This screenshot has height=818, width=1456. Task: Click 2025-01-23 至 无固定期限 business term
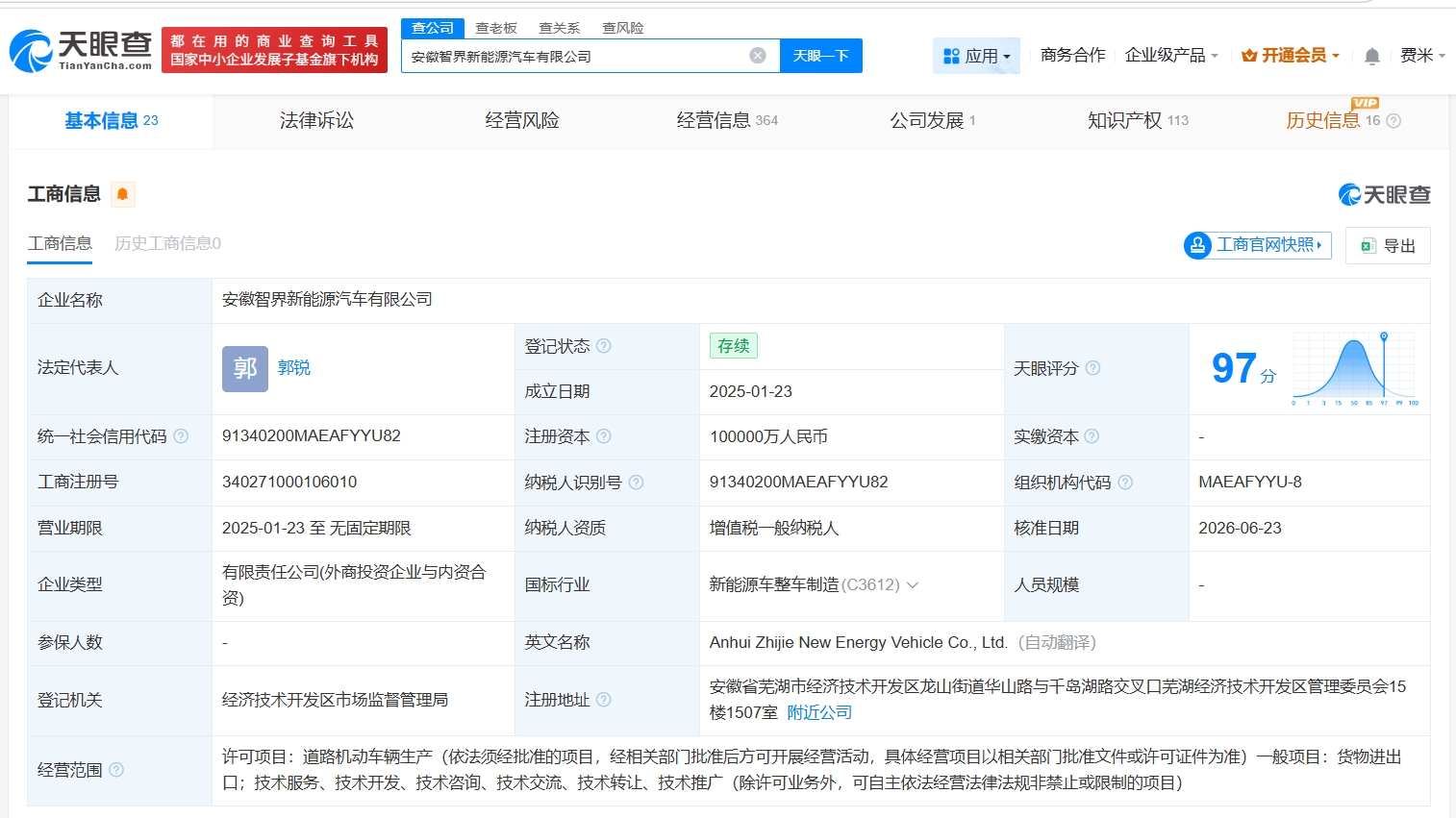pyautogui.click(x=316, y=529)
